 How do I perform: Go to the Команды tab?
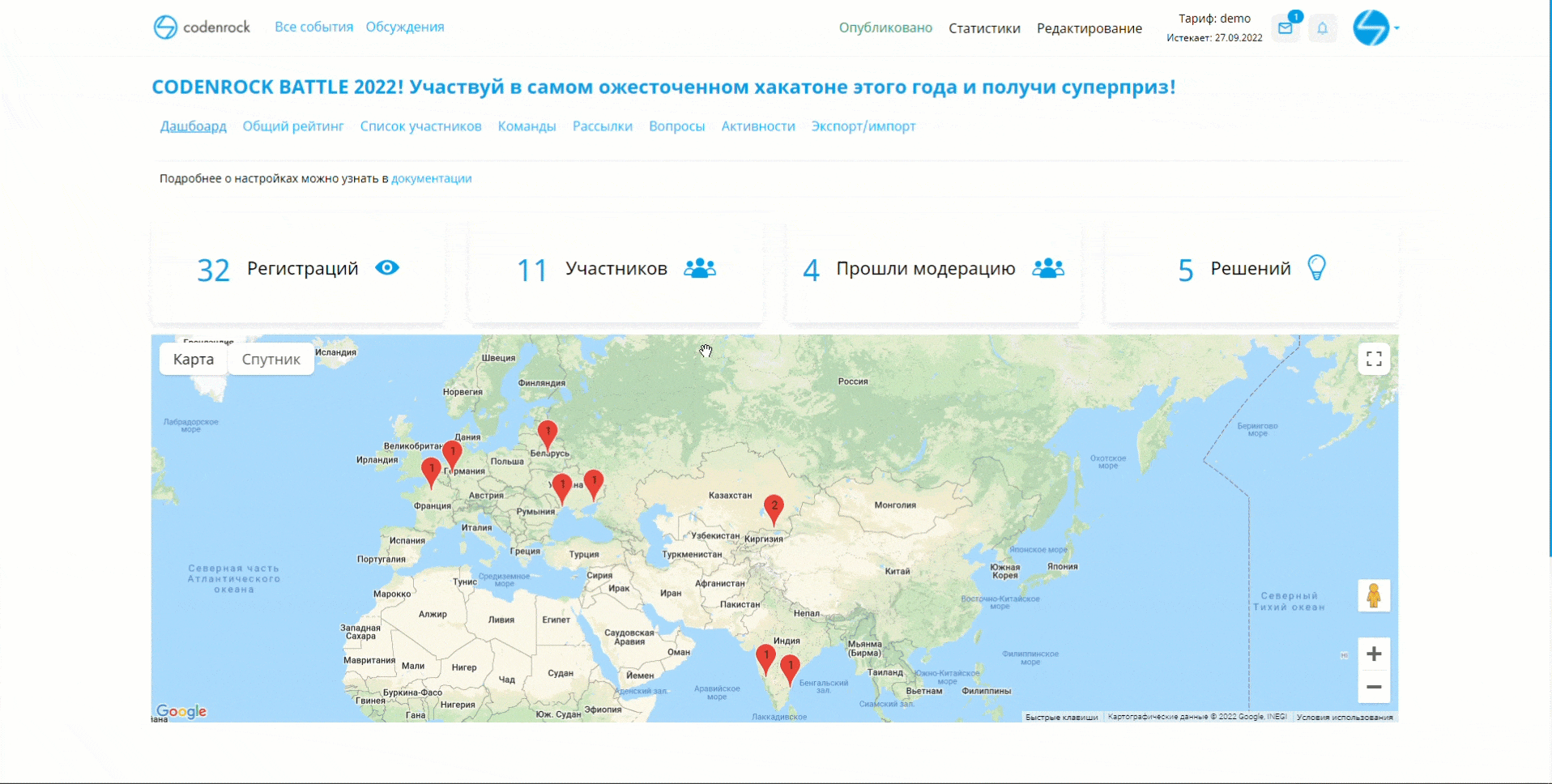[x=527, y=126]
